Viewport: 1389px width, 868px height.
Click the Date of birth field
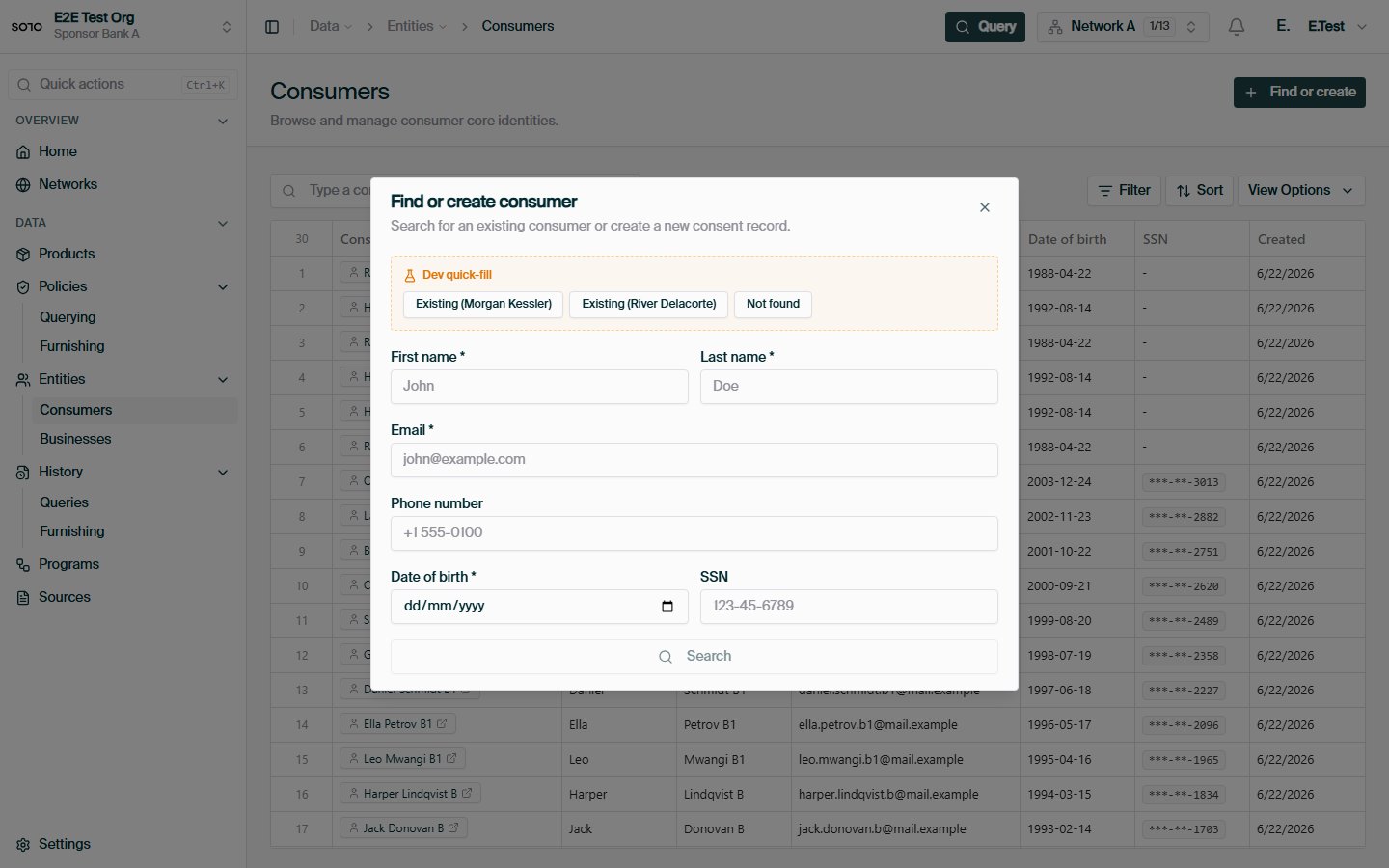[x=539, y=607]
